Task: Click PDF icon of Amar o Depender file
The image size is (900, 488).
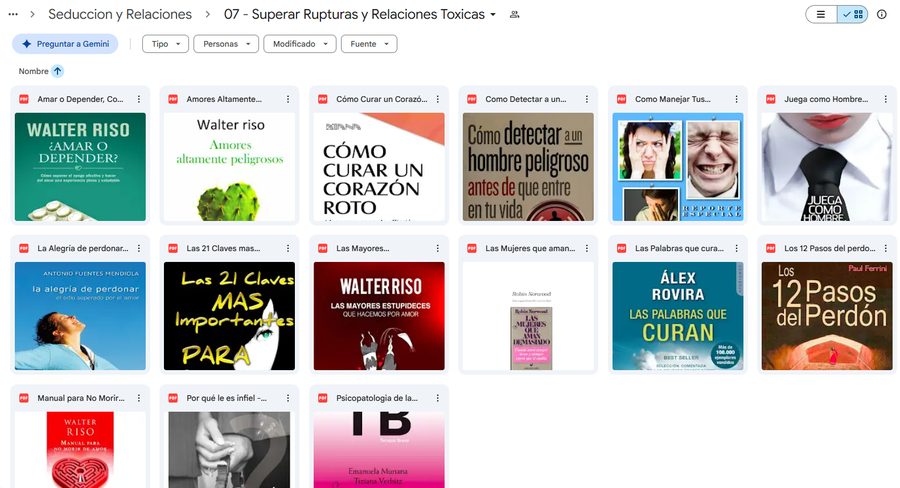Action: [x=24, y=99]
